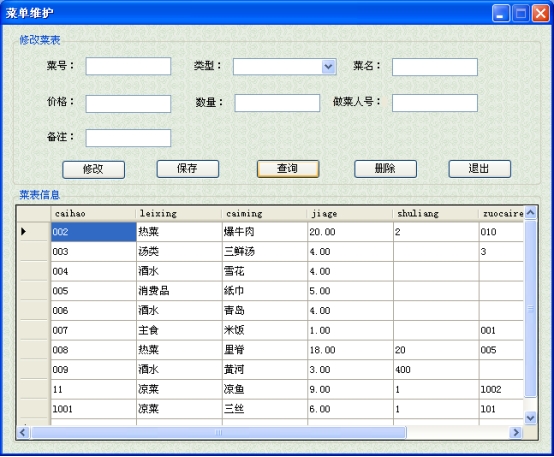
Task: Focus the 菜号 input field
Action: (x=128, y=66)
